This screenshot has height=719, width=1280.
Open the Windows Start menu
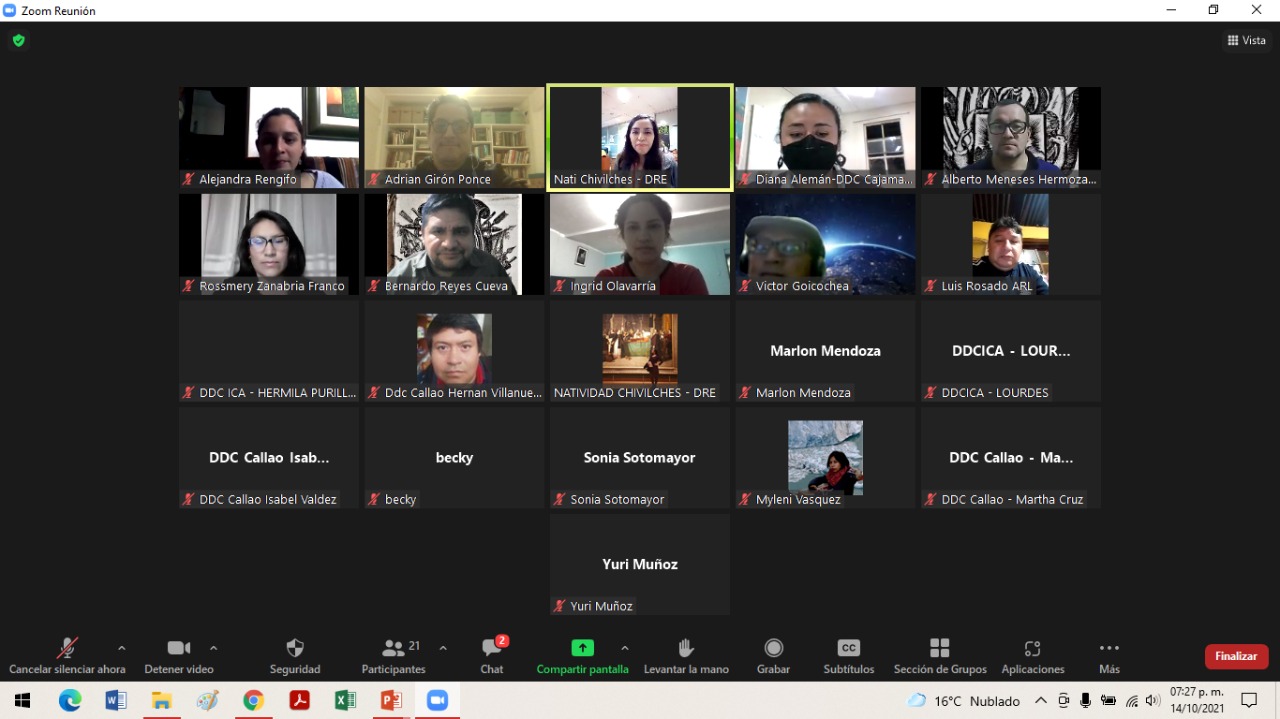[22, 701]
